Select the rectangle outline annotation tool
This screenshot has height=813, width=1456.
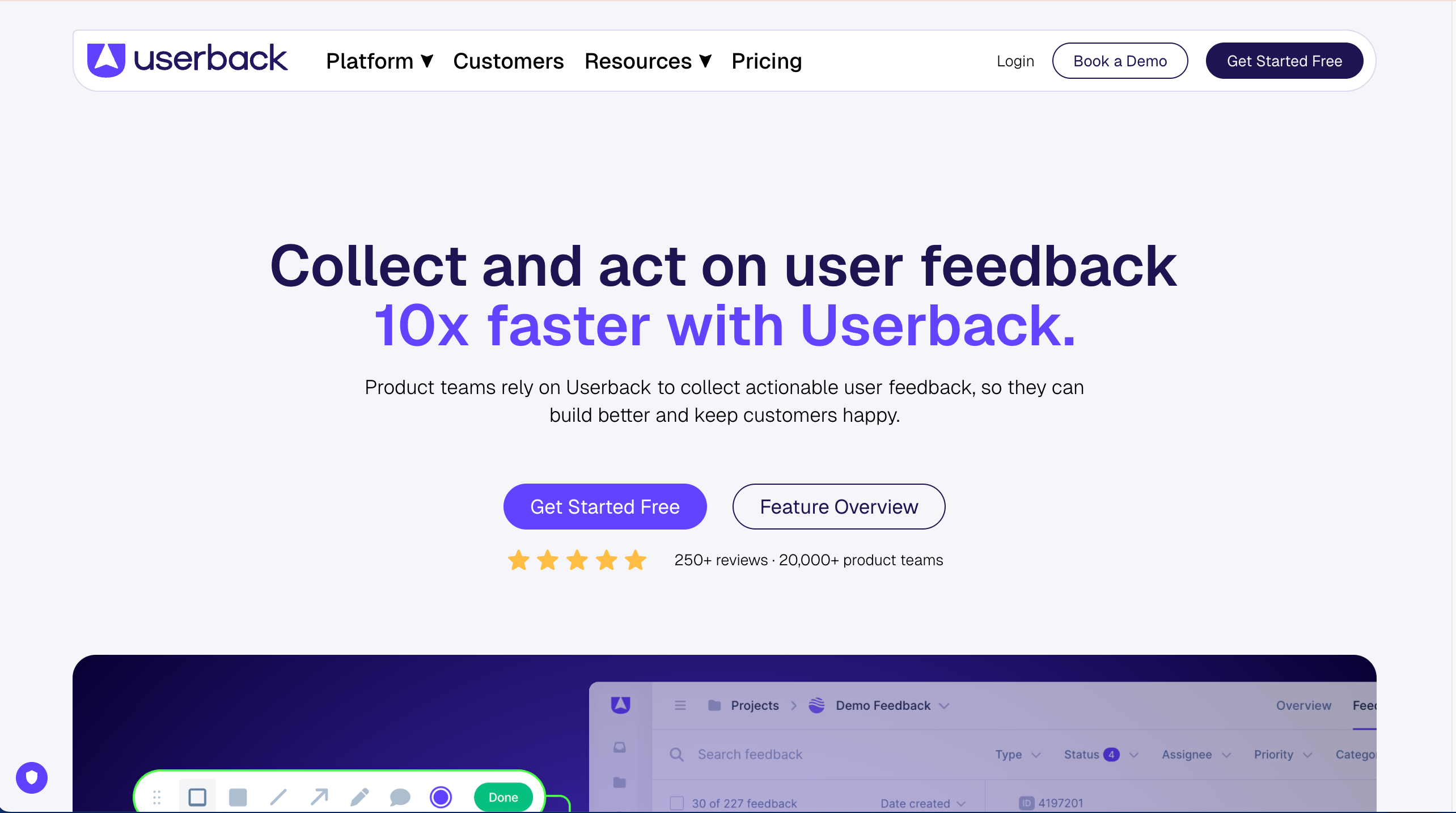click(197, 797)
